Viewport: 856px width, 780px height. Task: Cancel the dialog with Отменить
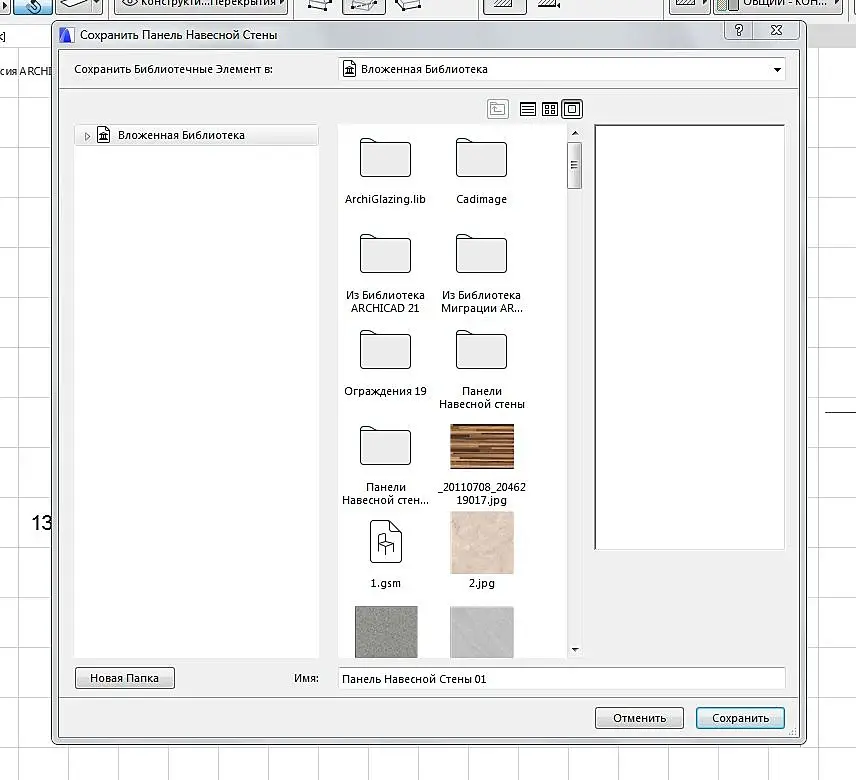coord(638,718)
